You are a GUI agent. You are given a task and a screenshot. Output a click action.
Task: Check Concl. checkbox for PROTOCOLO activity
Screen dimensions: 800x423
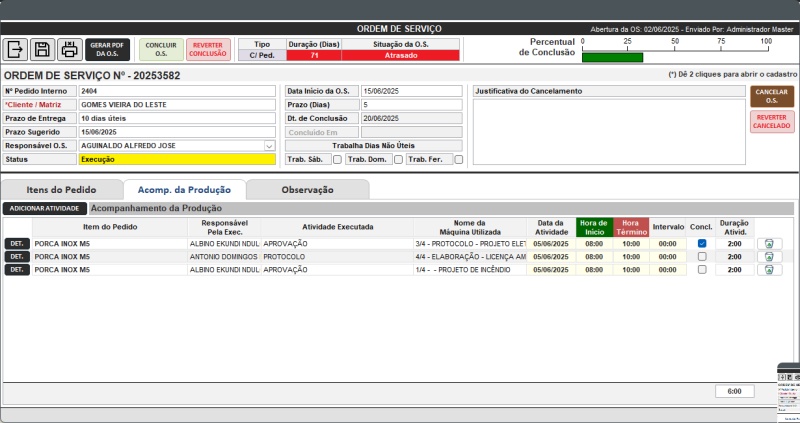(702, 256)
